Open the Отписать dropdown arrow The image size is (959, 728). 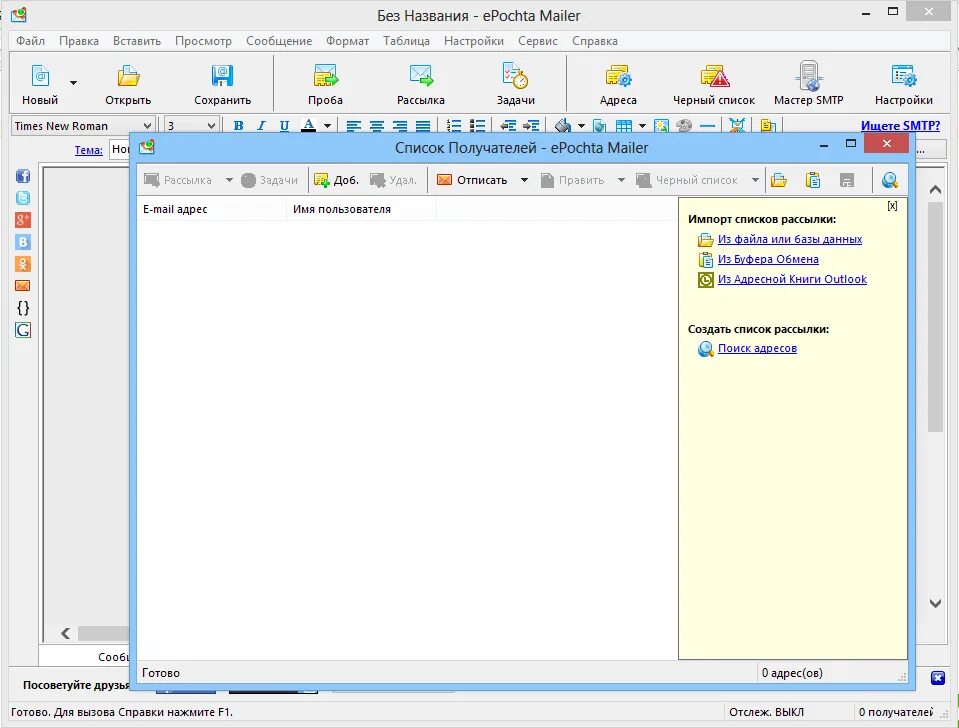pos(524,180)
